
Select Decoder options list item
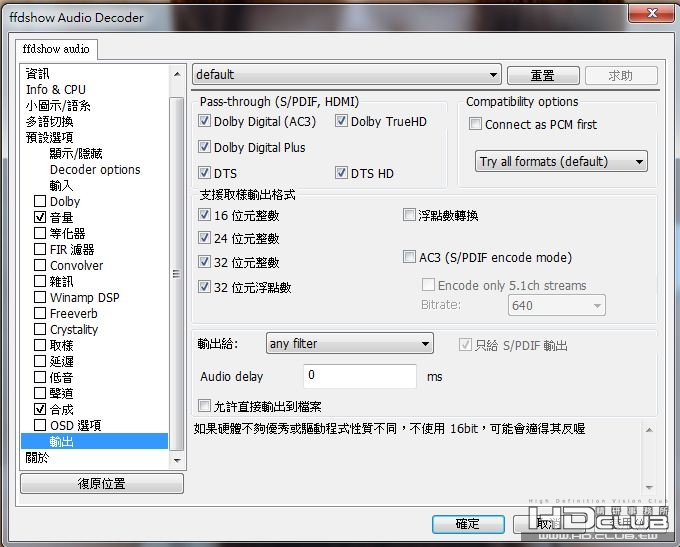pyautogui.click(x=95, y=169)
